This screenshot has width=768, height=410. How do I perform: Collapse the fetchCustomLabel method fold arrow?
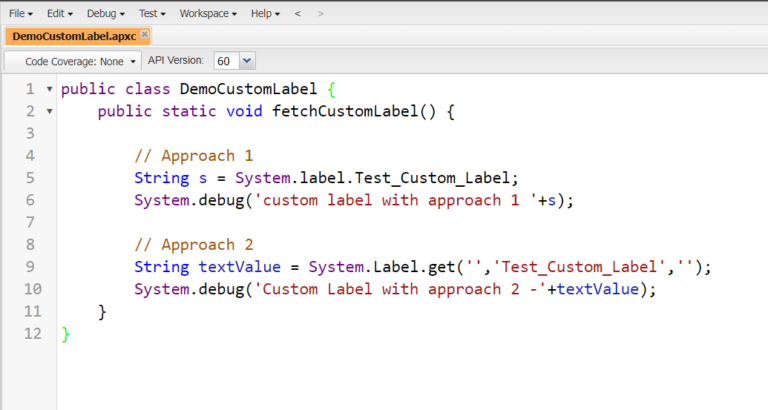50,111
